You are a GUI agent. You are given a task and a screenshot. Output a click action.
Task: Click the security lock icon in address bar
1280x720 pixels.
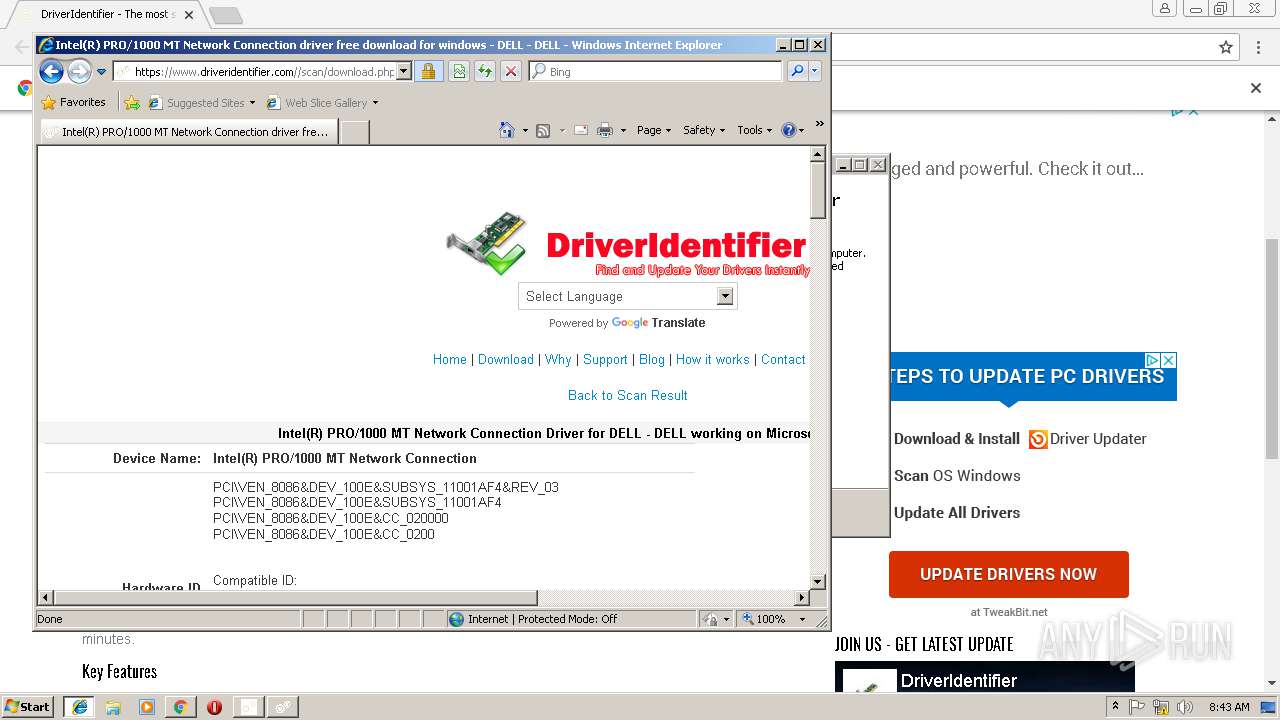428,71
